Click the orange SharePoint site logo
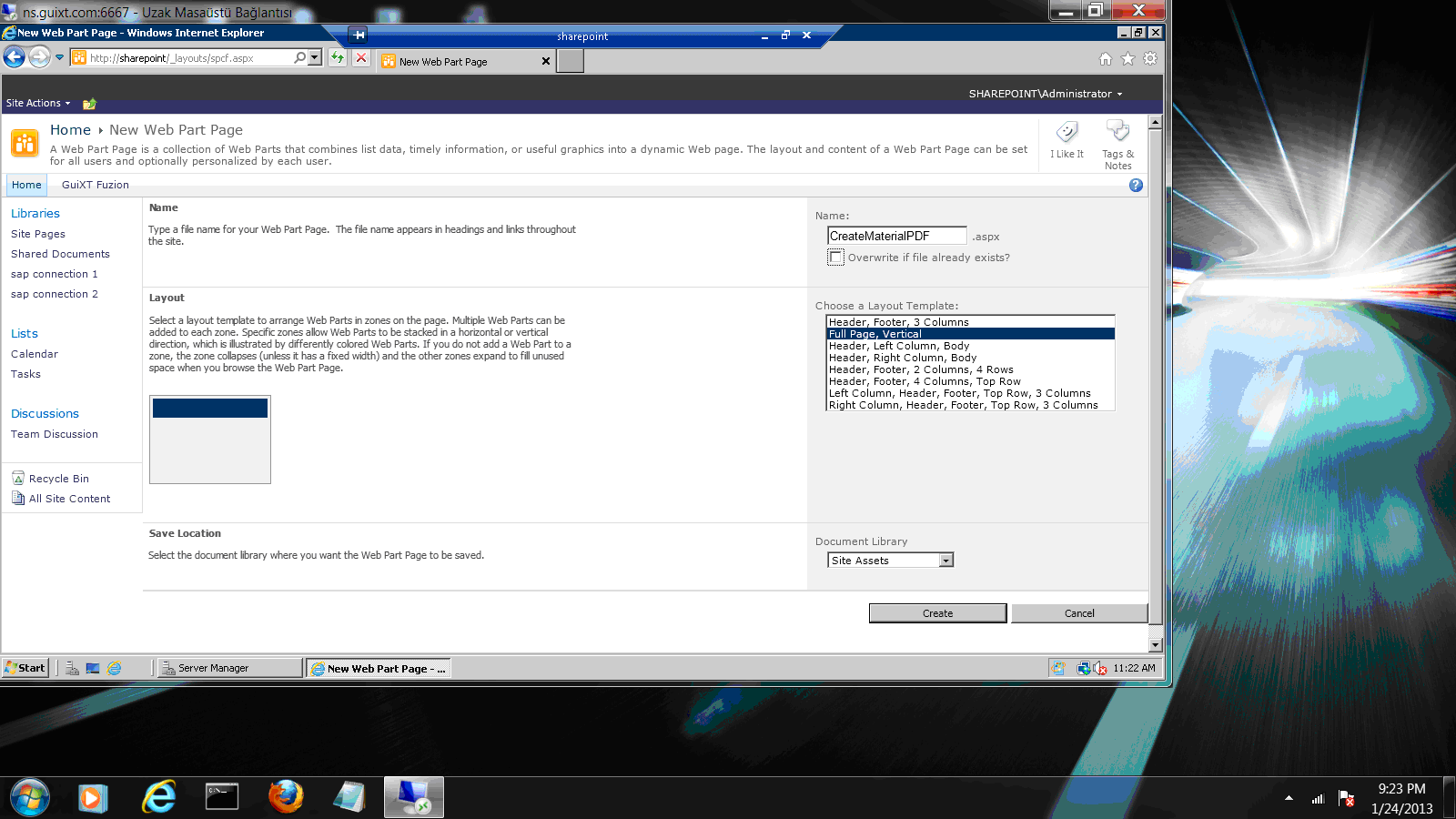This screenshot has height=819, width=1456. (x=25, y=143)
